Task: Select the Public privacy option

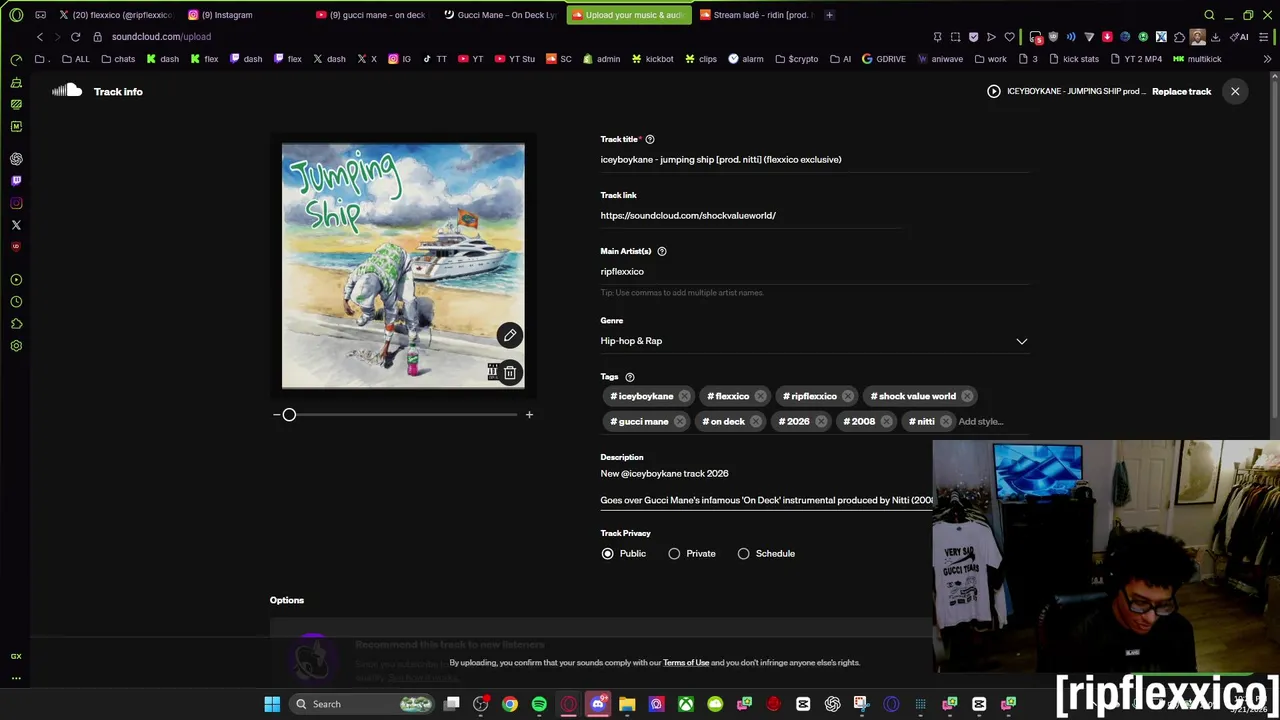Action: click(x=607, y=553)
